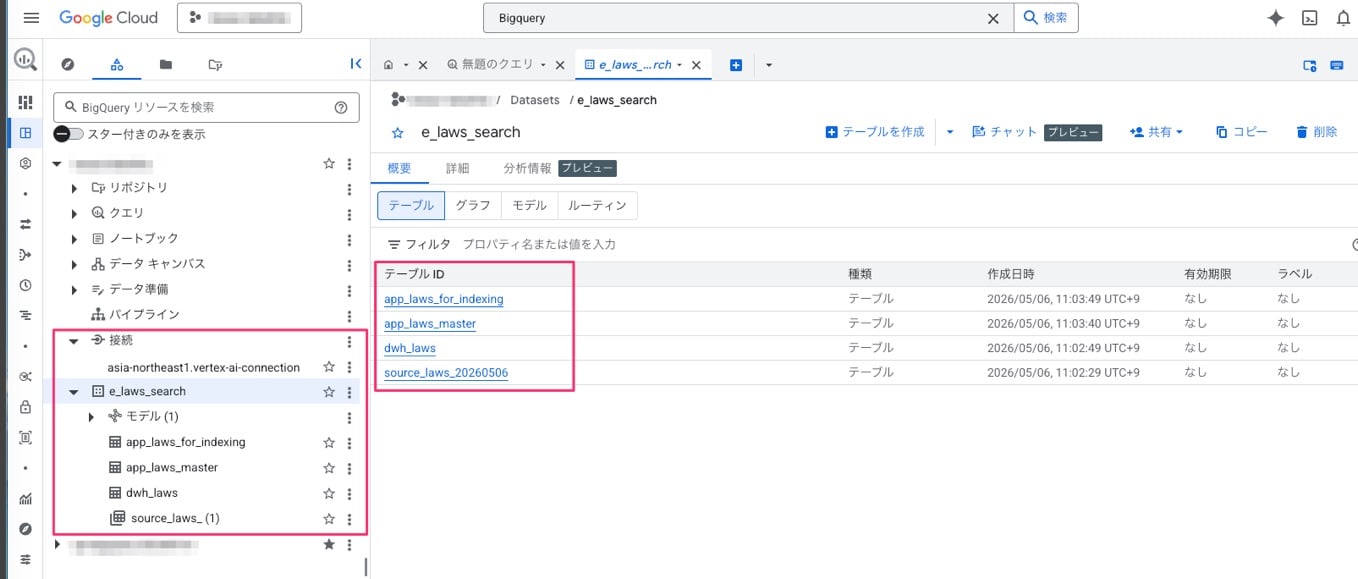The image size is (1358, 579).
Task: Expand データ準備 tree node
Action: tap(74, 290)
